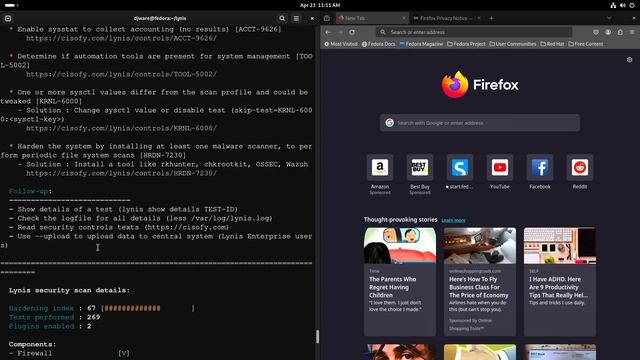The height and width of the screenshot is (360, 640).
Task: Click the Firewall component line in terminal
Action: tap(69, 353)
